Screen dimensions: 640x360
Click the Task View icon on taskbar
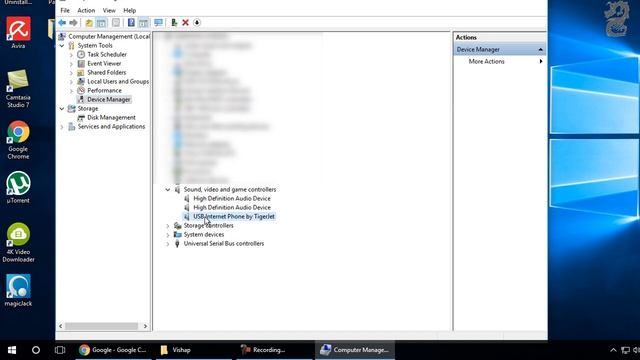click(60, 350)
